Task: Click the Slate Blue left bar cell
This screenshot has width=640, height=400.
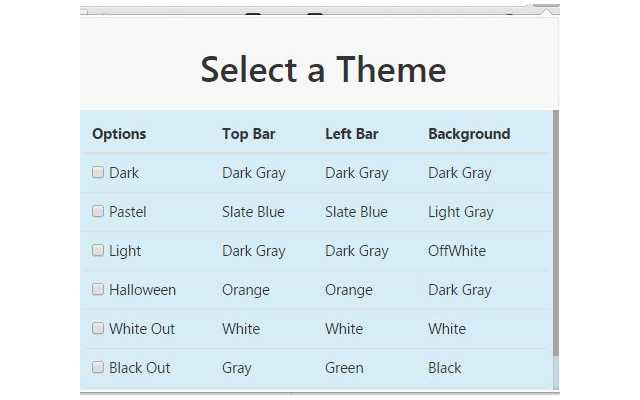Action: (356, 212)
